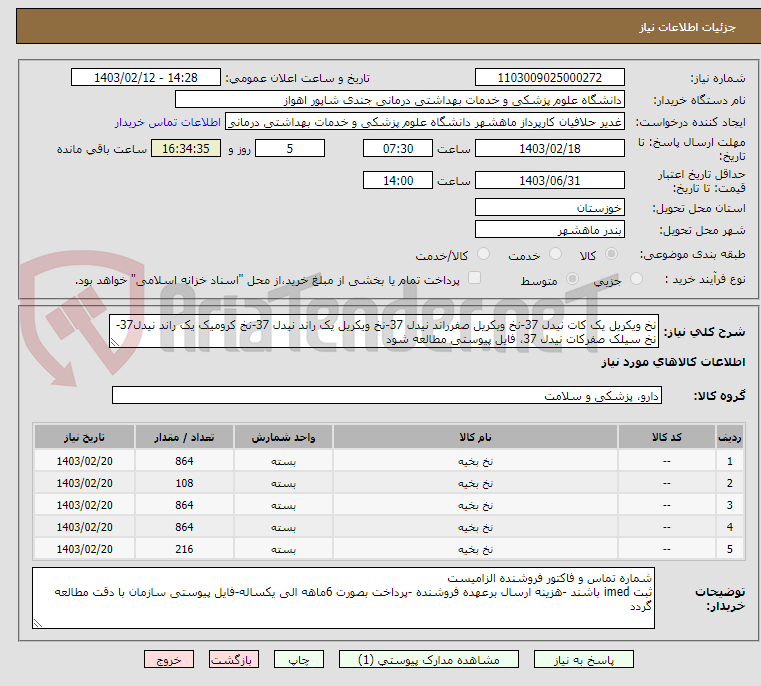Select the کالا/خدمت radio button

pyautogui.click(x=483, y=254)
